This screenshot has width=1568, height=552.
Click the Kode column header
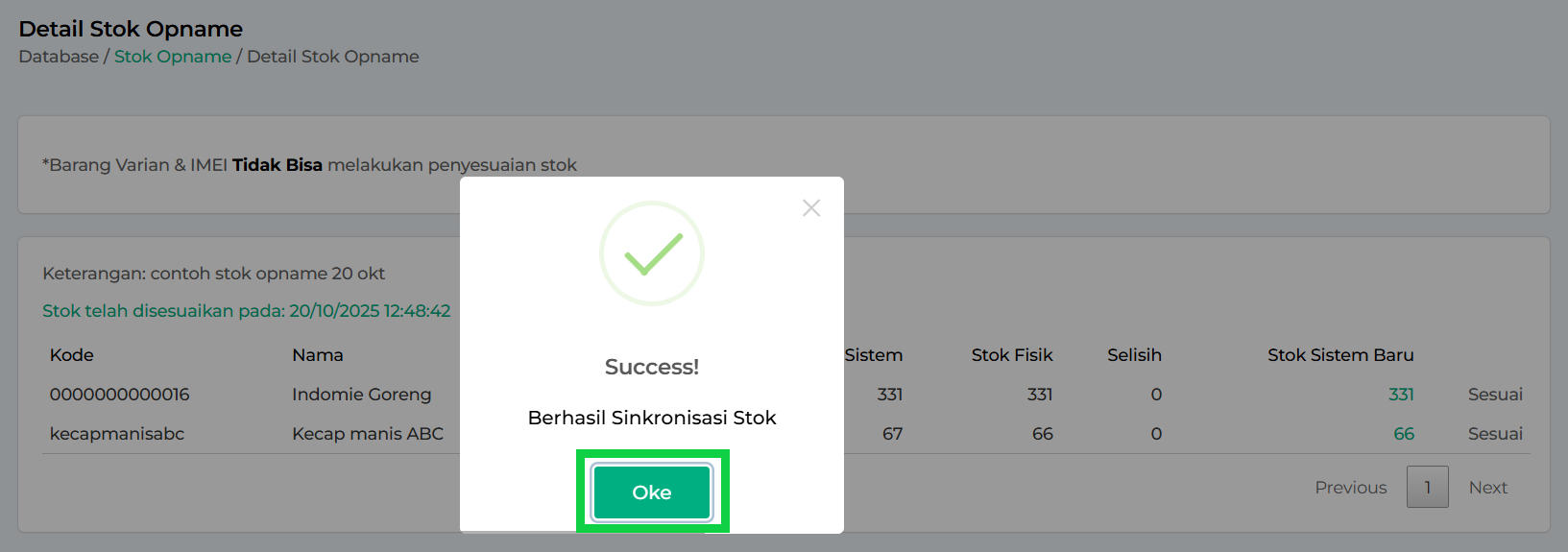tap(72, 355)
